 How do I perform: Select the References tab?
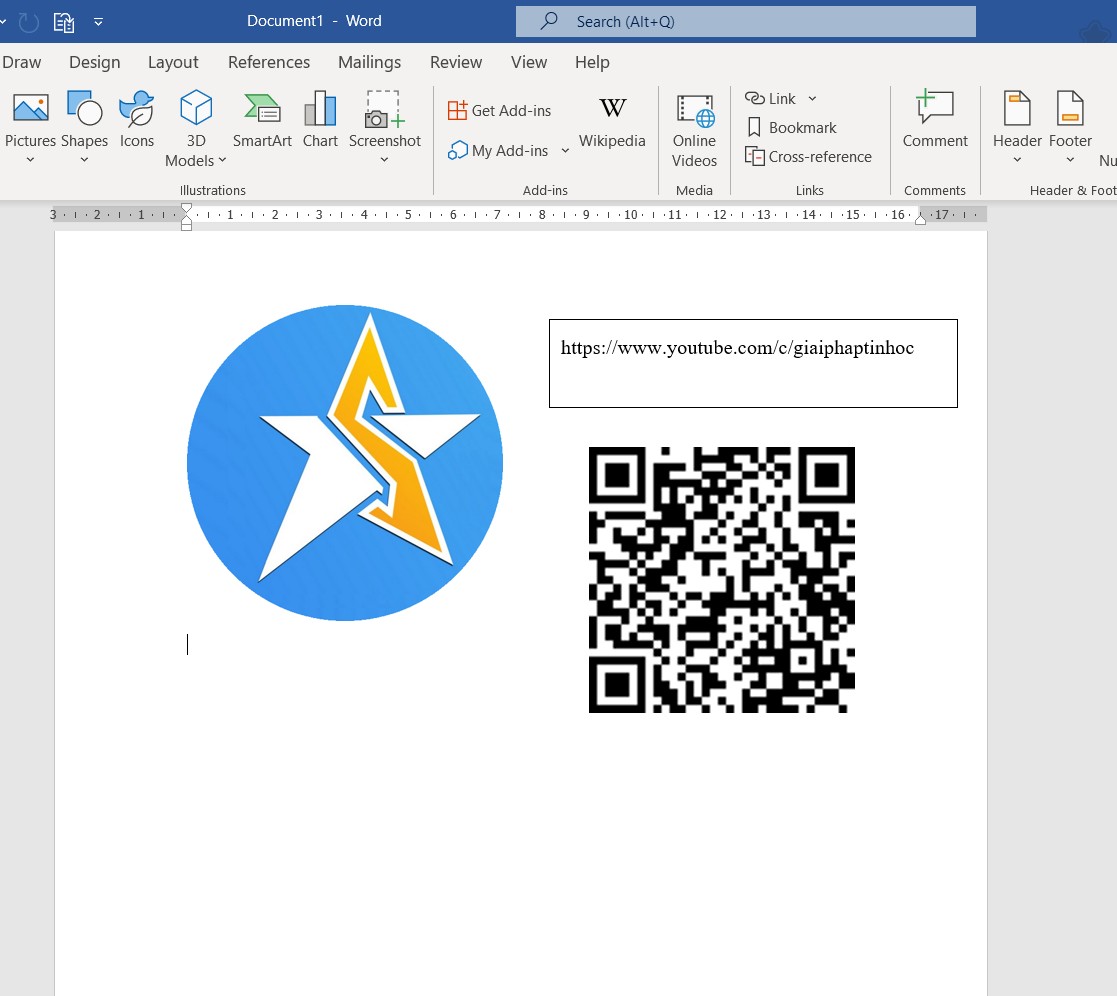click(x=269, y=62)
